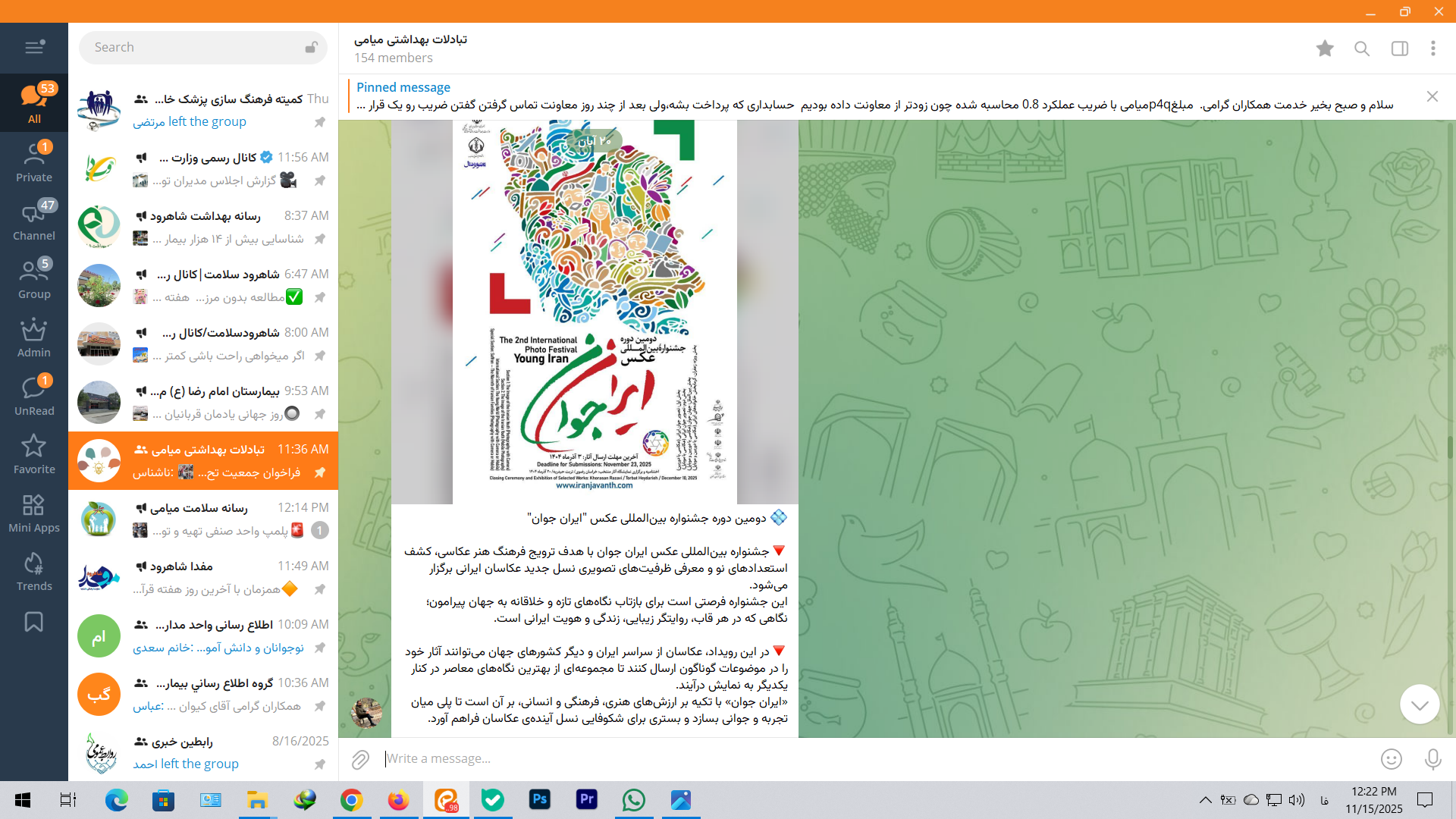Show hidden system tray icons chevron
Viewport: 1456px width, 819px height.
point(1205,800)
